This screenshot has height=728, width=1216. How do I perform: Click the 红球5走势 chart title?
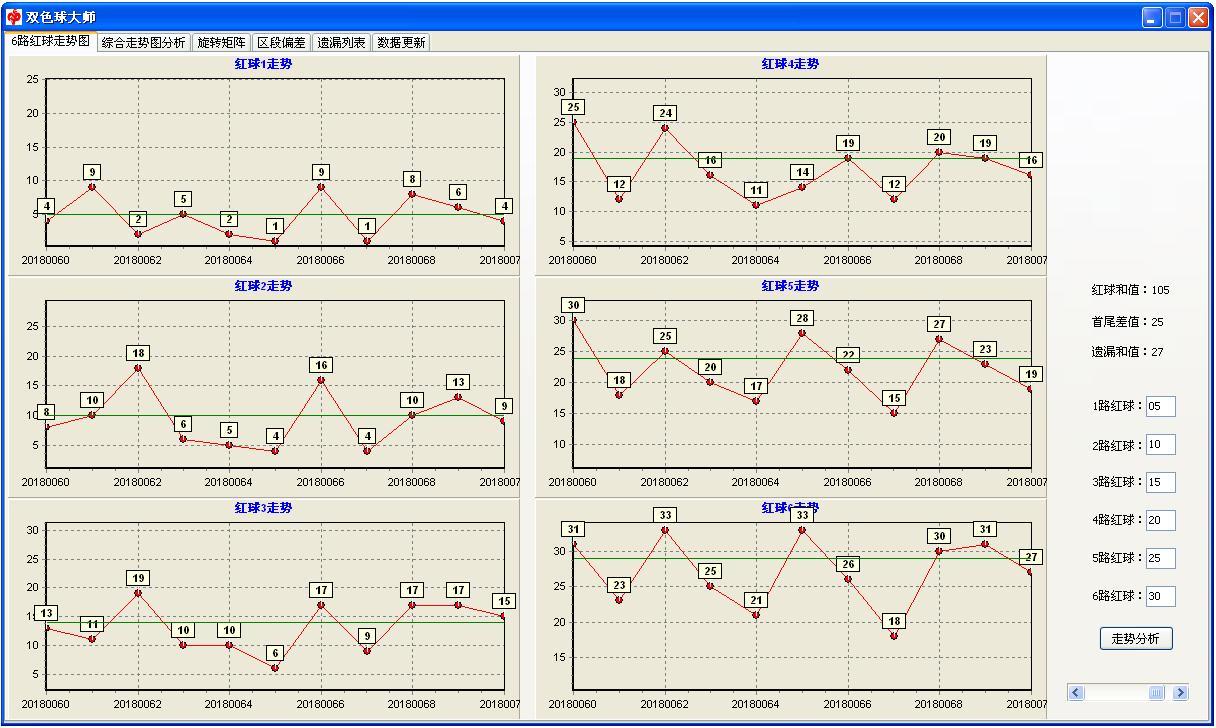click(790, 286)
